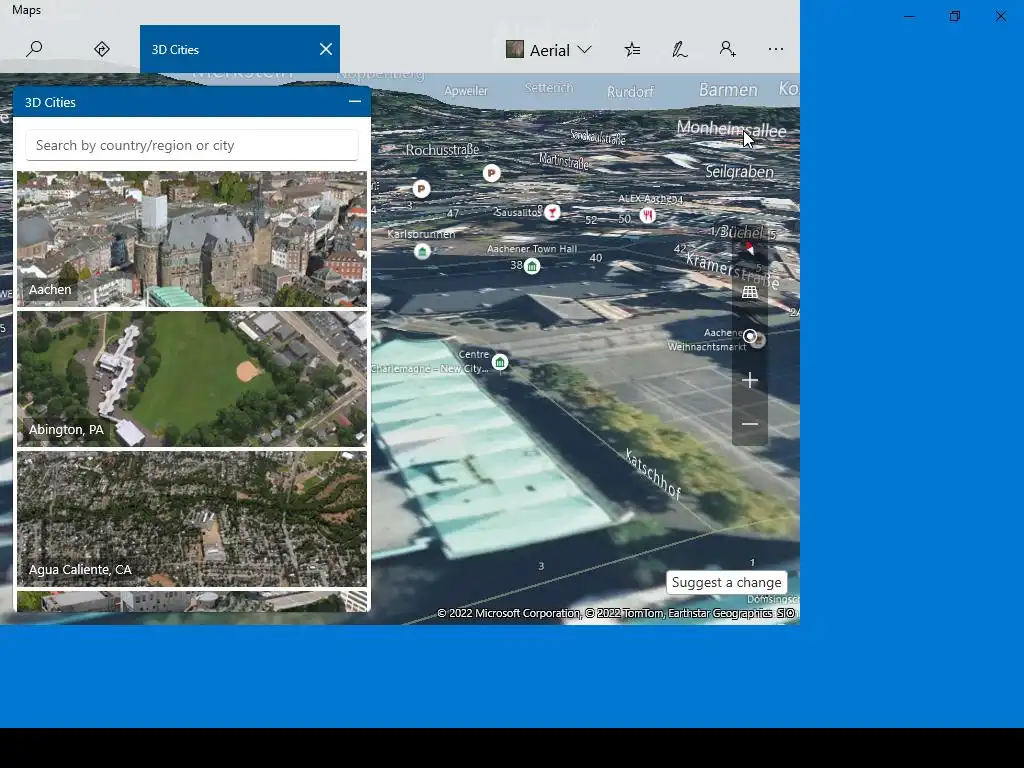Zoom in with the plus button
Viewport: 1024px width, 768px height.
coord(750,380)
